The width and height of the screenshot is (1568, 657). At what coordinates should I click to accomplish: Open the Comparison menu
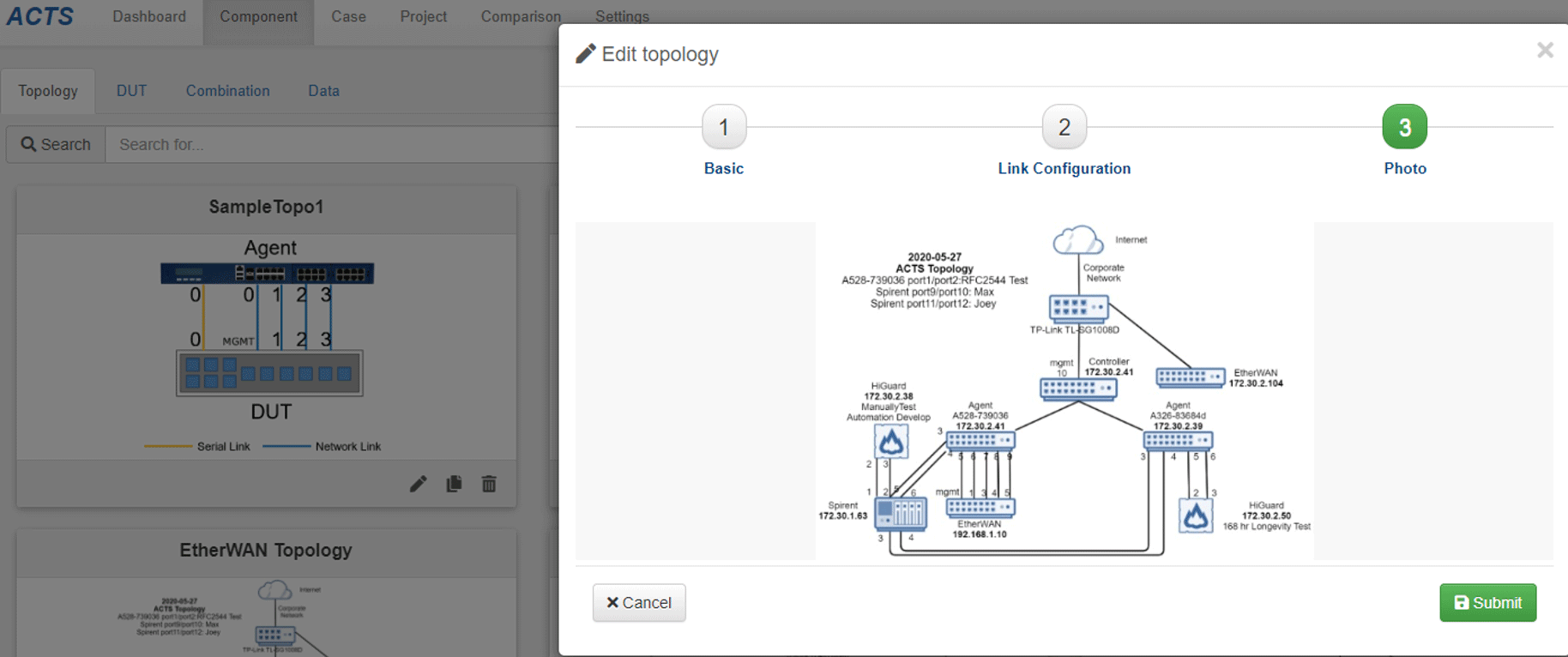tap(521, 17)
